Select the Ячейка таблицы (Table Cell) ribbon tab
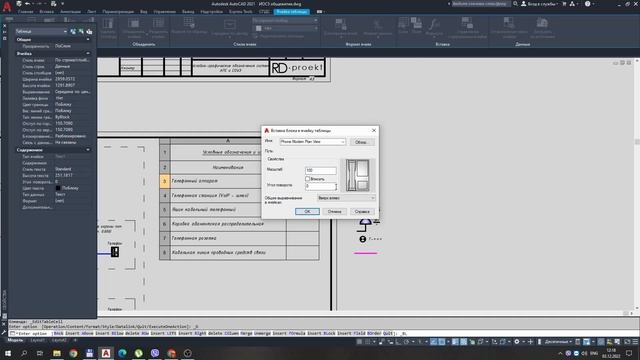The image size is (640, 360). click(291, 11)
